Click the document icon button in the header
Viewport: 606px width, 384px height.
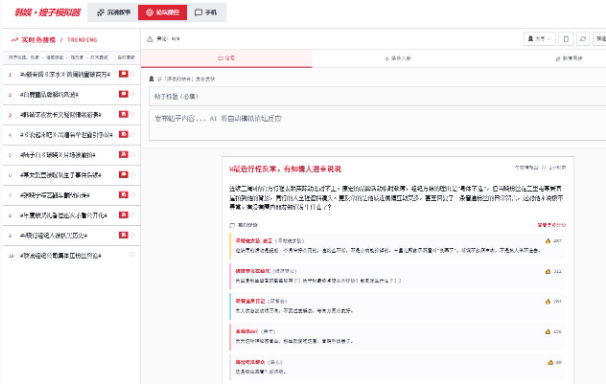click(x=566, y=39)
